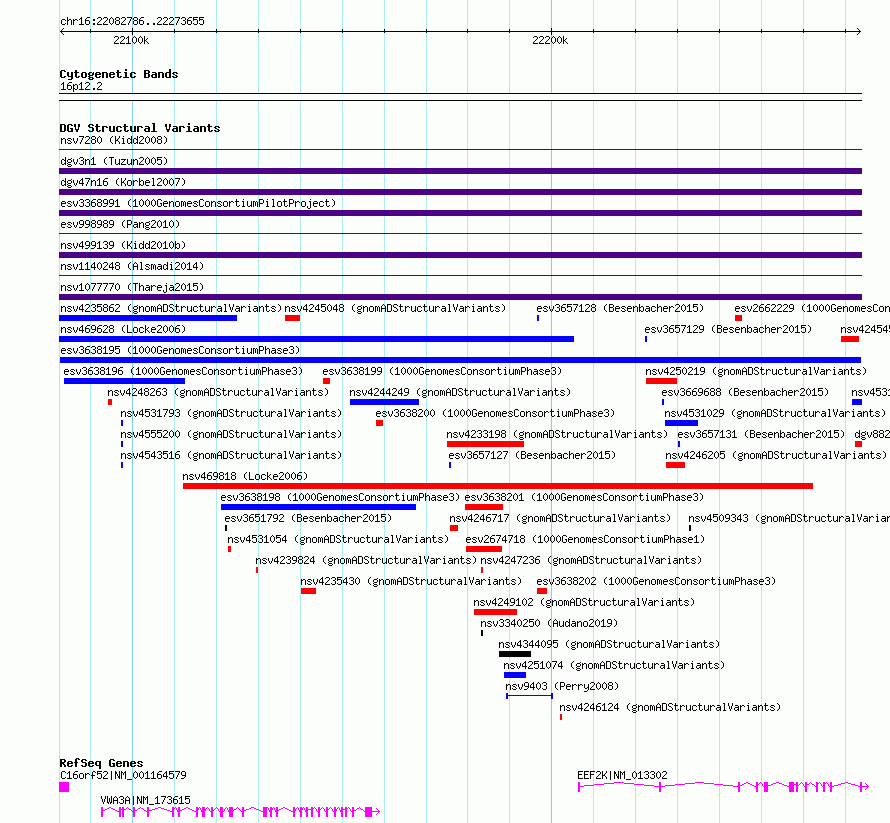This screenshot has width=890, height=823.
Task: Open the nsv4244249 variant label
Action: pos(460,392)
